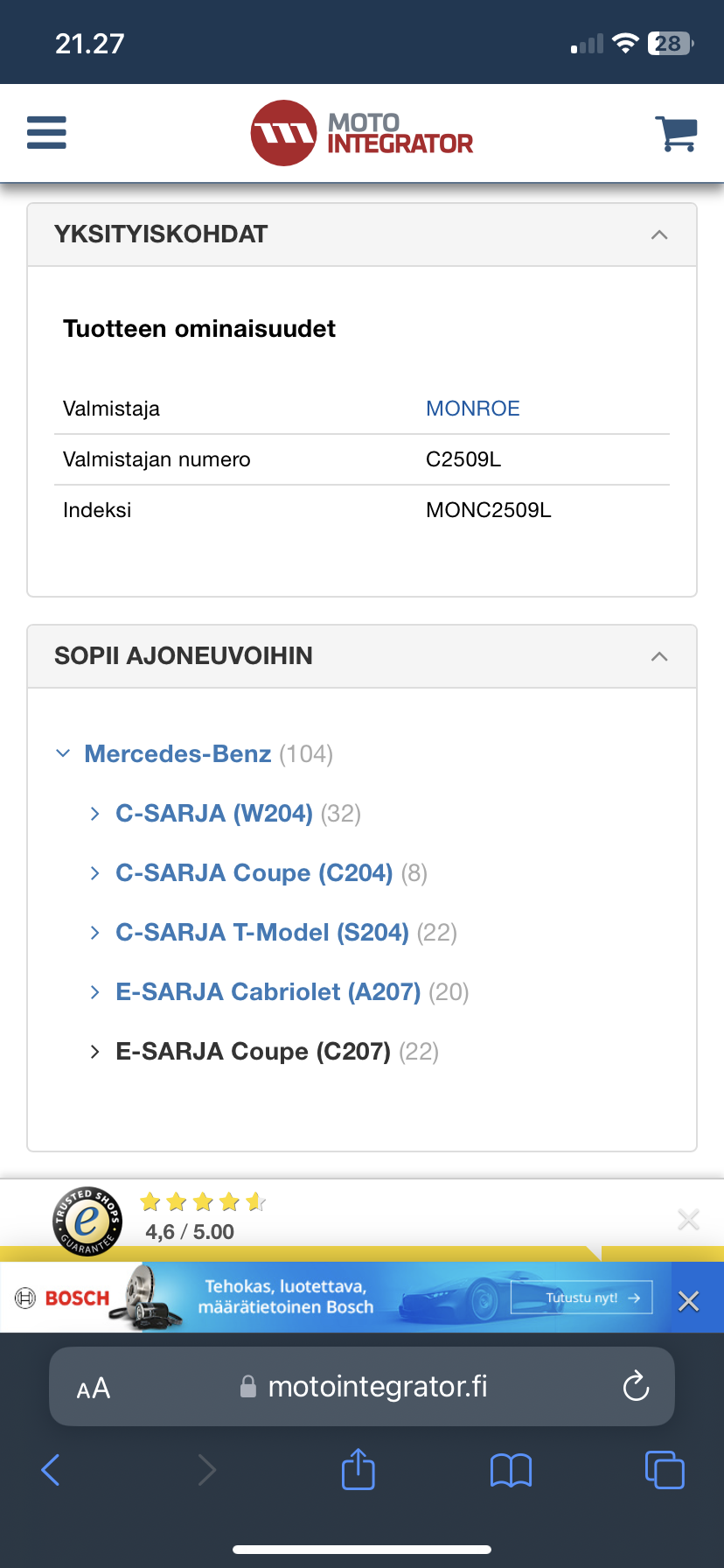This screenshot has height=1568, width=724.
Task: Collapse the Mercedes-Benz vehicle list
Action: tap(63, 753)
